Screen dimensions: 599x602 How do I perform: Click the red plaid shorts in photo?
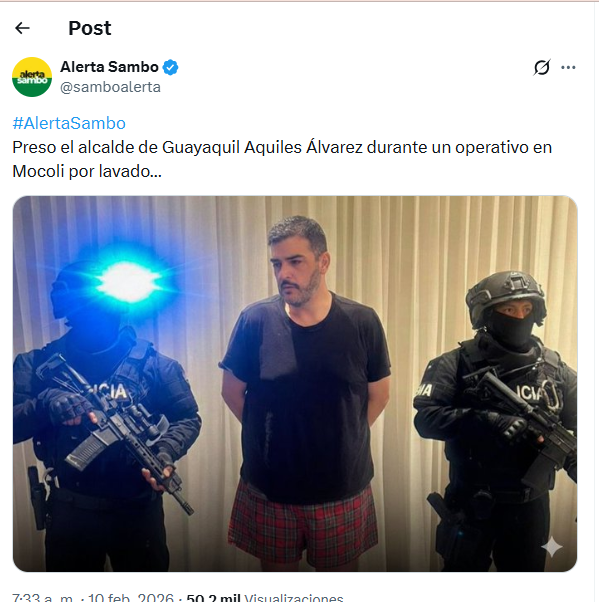(x=303, y=524)
